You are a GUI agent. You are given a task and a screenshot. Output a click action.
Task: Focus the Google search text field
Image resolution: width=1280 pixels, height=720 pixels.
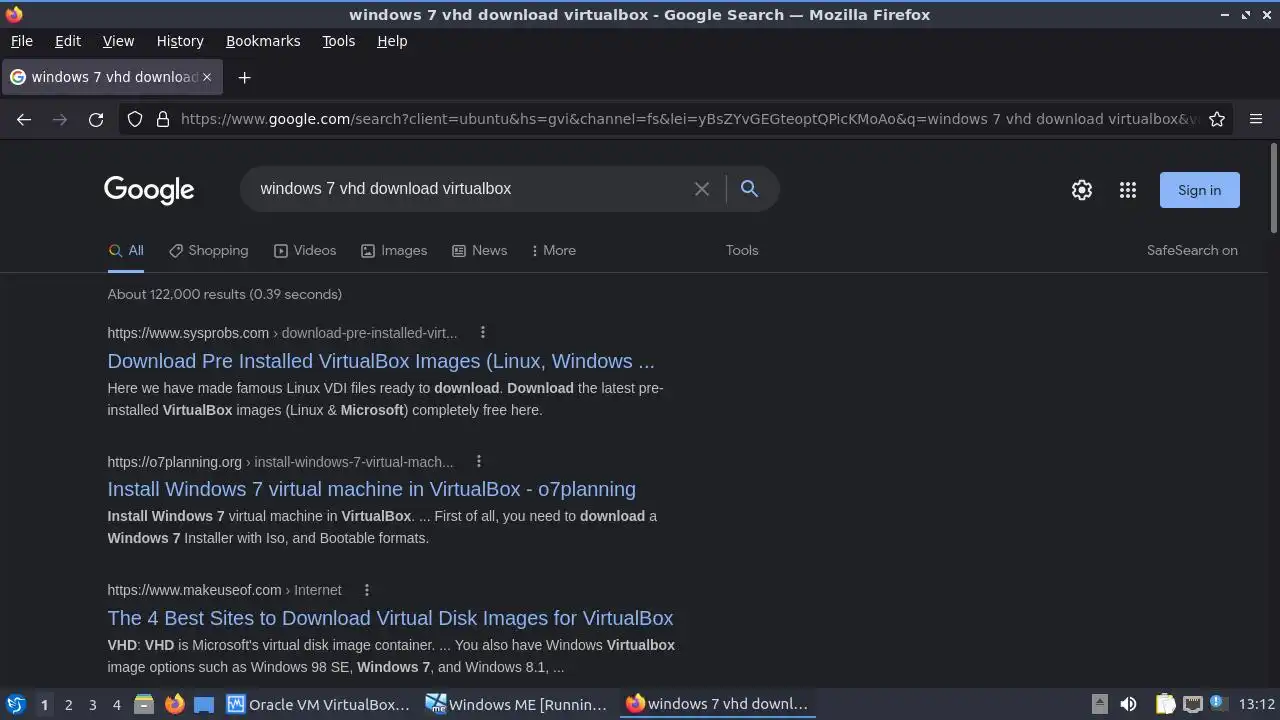click(x=470, y=189)
